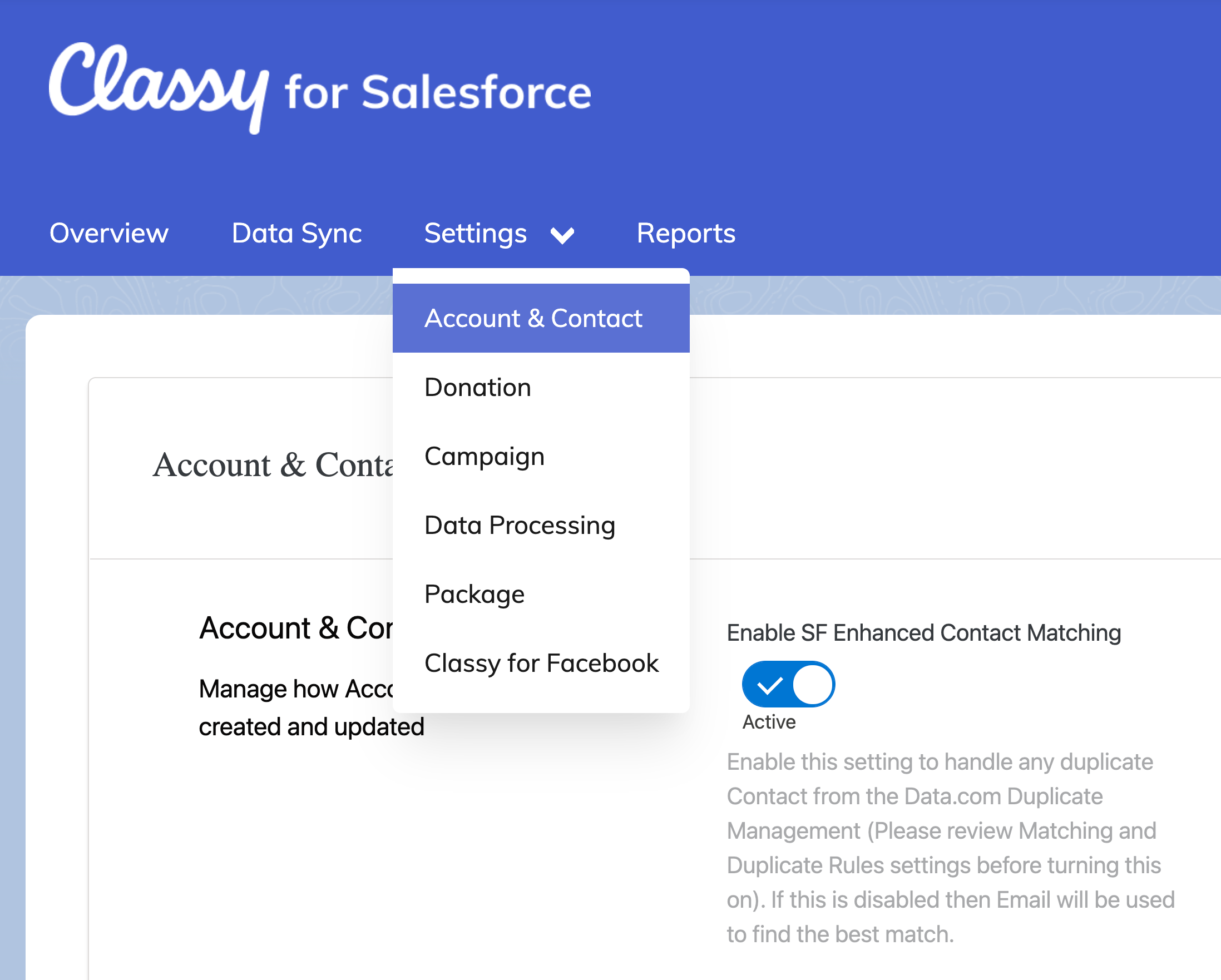
Task: Toggle Enable SF Enhanced Contact Matching switch
Action: pos(788,684)
